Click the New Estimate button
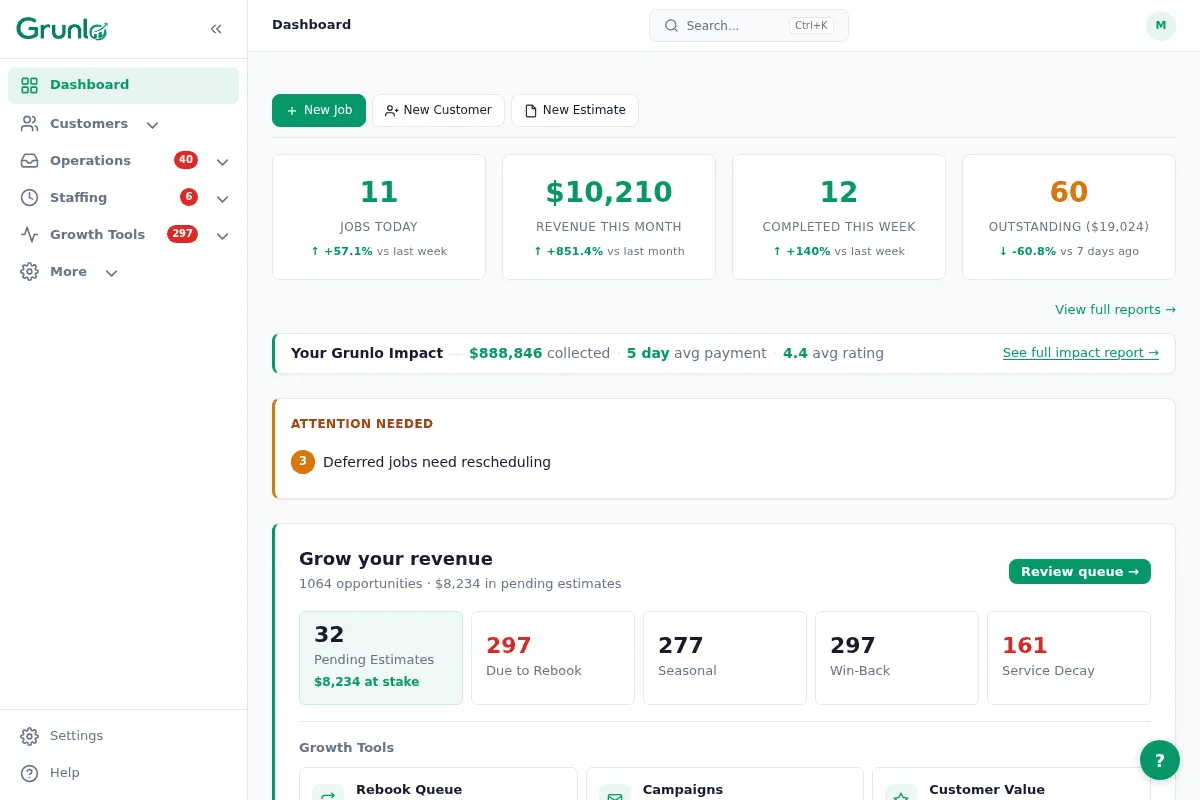This screenshot has height=800, width=1200. [575, 110]
